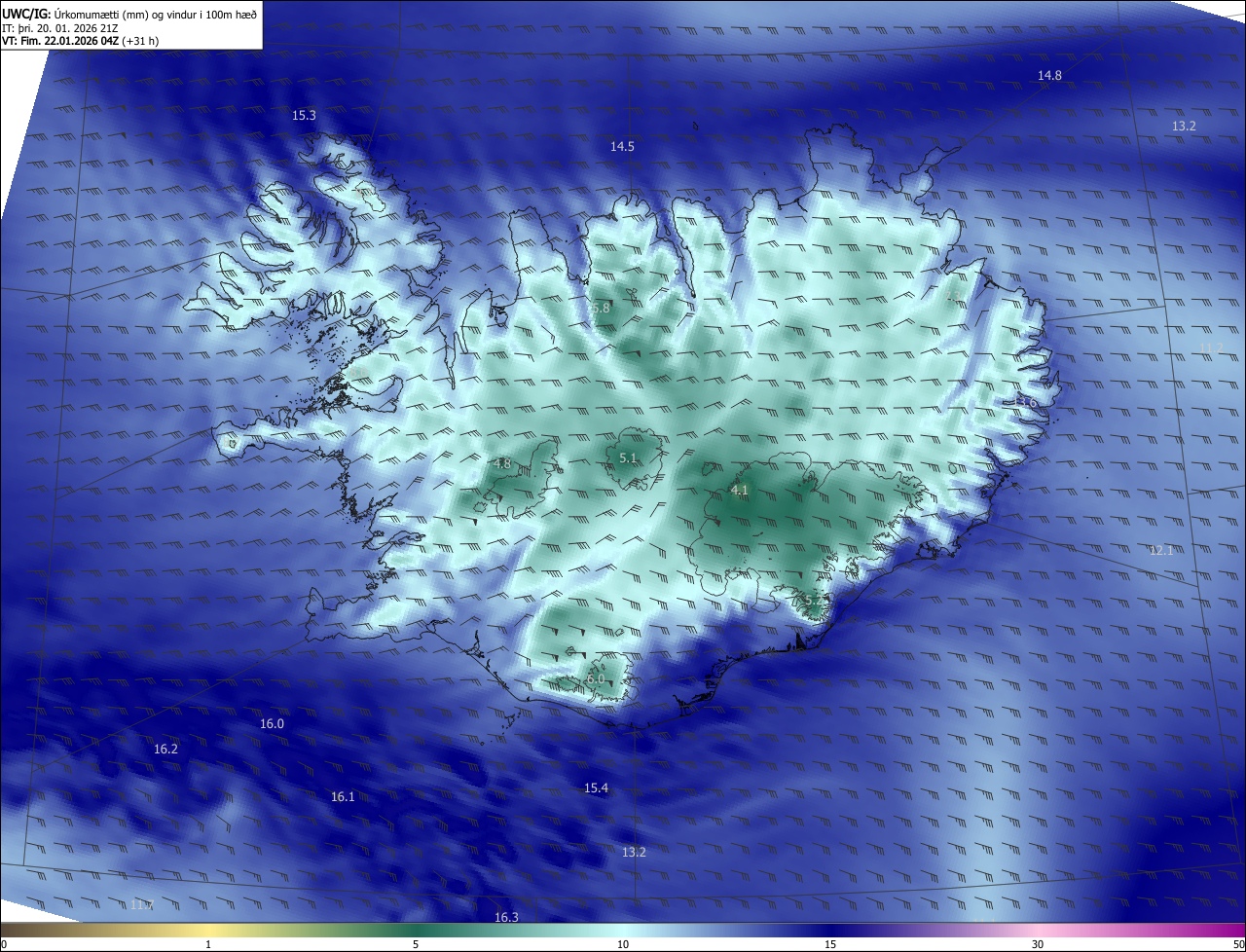Click the 16.1 value on the map
This screenshot has height=952, width=1246.
(x=343, y=796)
